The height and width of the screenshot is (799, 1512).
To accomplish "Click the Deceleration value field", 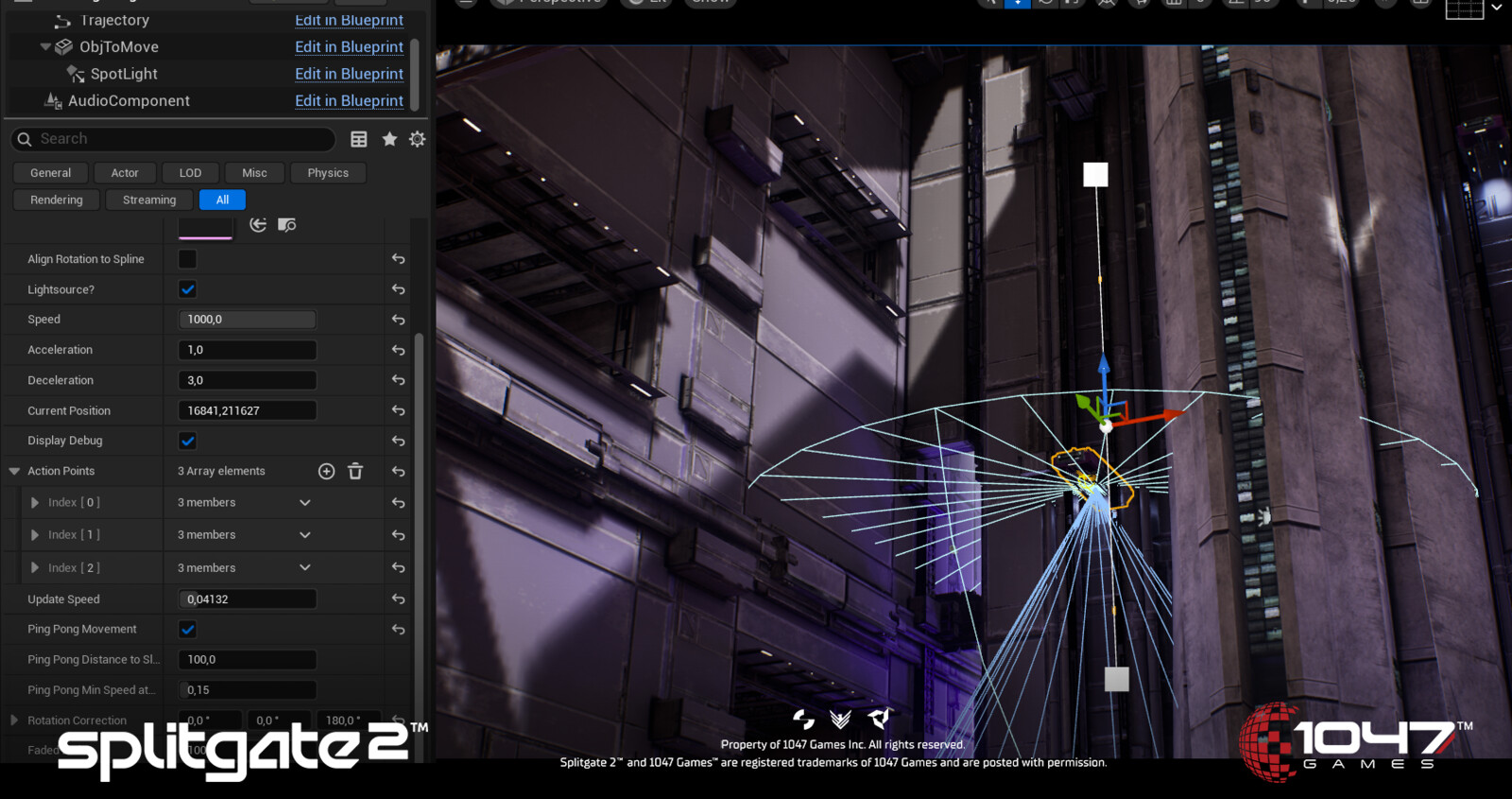I will 248,380.
